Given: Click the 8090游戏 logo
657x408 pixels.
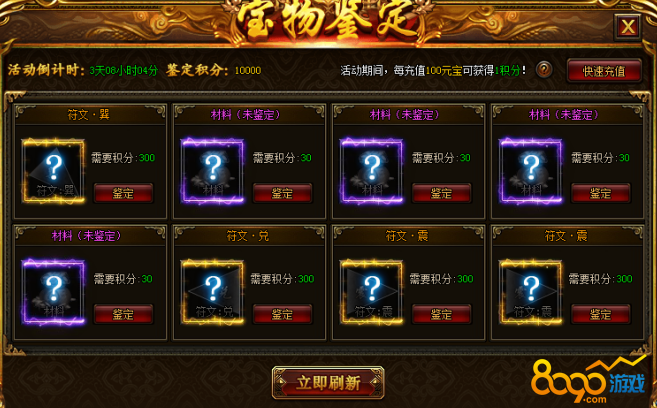Looking at the screenshot, I should [x=589, y=380].
